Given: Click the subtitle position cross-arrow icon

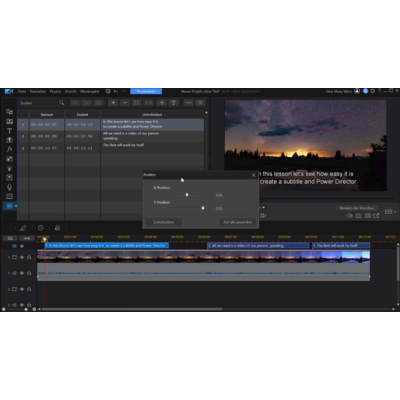Looking at the screenshot, I should 162,103.
